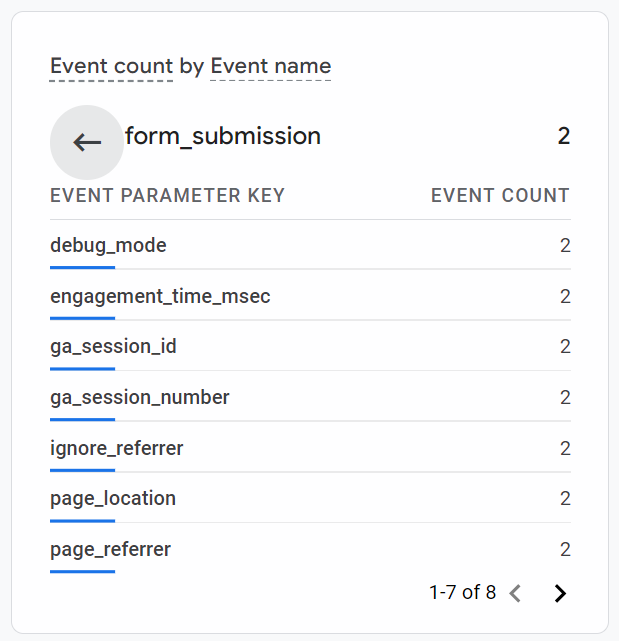Viewport: 619px width, 641px height.
Task: Click the EVENT COUNT column header
Action: click(500, 195)
